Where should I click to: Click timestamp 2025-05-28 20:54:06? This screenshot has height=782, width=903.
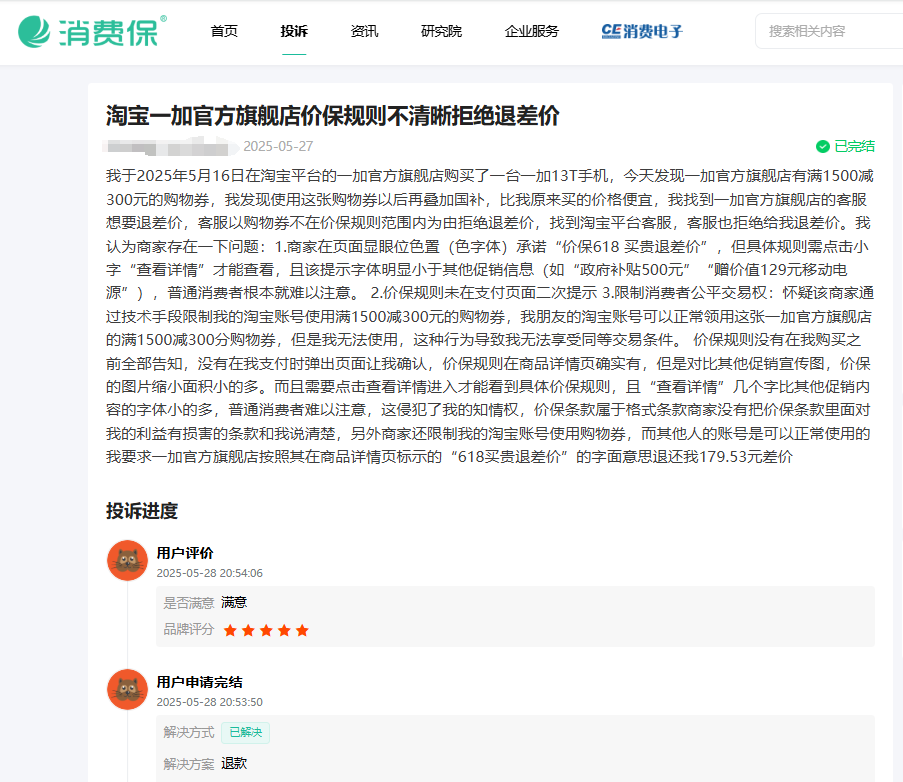click(x=210, y=573)
